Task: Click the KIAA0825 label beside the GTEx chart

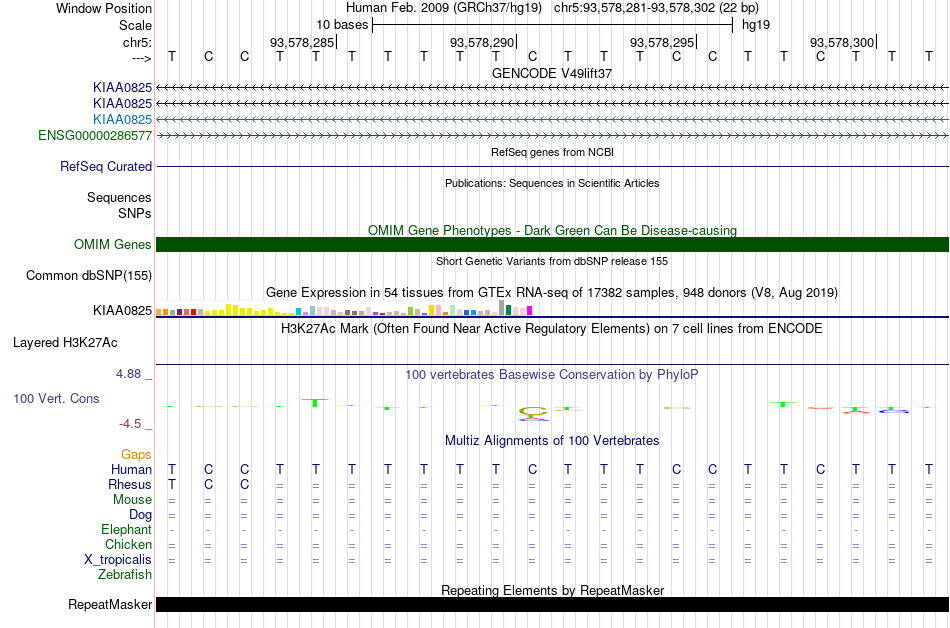Action: click(x=122, y=311)
